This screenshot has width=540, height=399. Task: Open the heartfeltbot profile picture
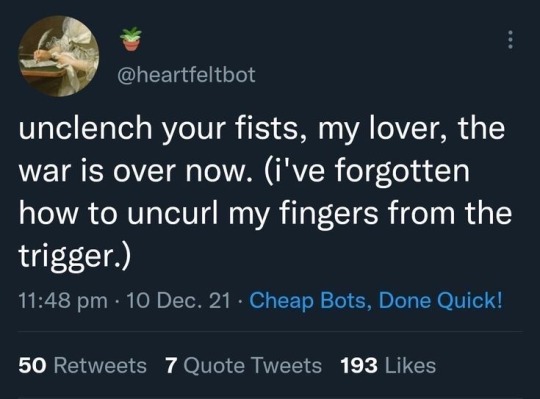[59, 56]
